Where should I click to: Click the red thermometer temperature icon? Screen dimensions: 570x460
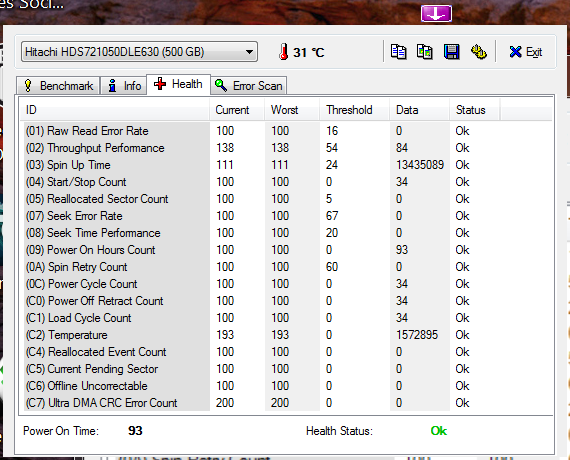point(284,52)
